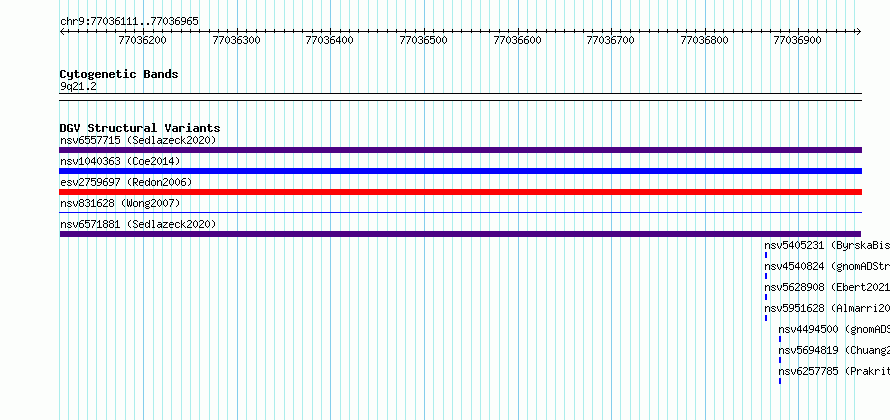The height and width of the screenshot is (420, 890).
Task: Open variant nsv5628908 (Ebert2021) label
Action: (827, 287)
